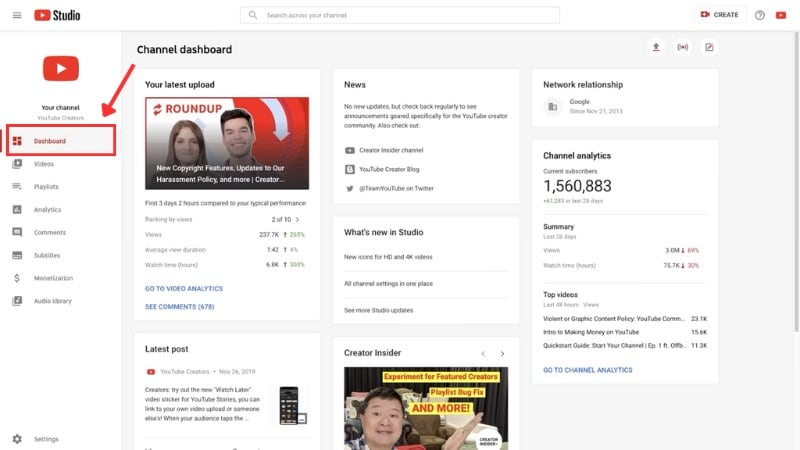Click GO TO VIDEO ANALYTICS link
Screen dimensions: 800x450
click(x=184, y=289)
